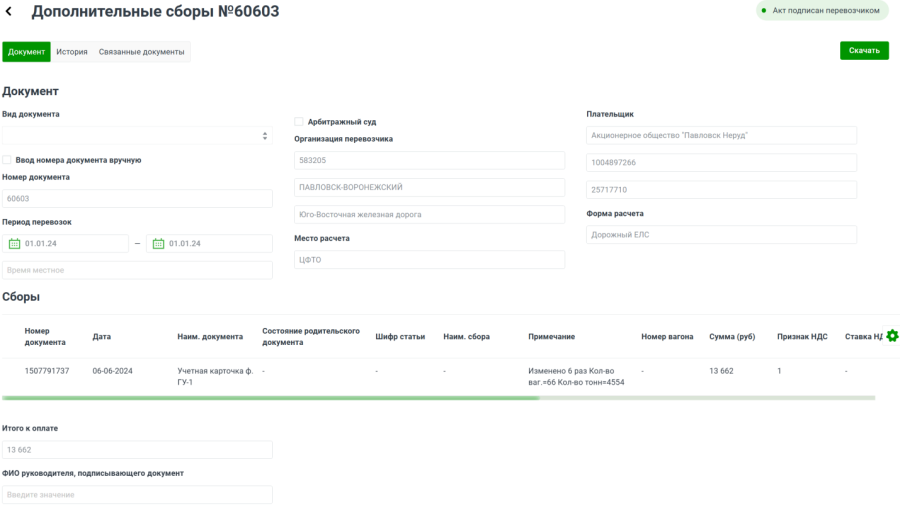Click the Акт подписан перевозчиком status badge
This screenshot has height=525, width=900.
pyautogui.click(x=821, y=11)
